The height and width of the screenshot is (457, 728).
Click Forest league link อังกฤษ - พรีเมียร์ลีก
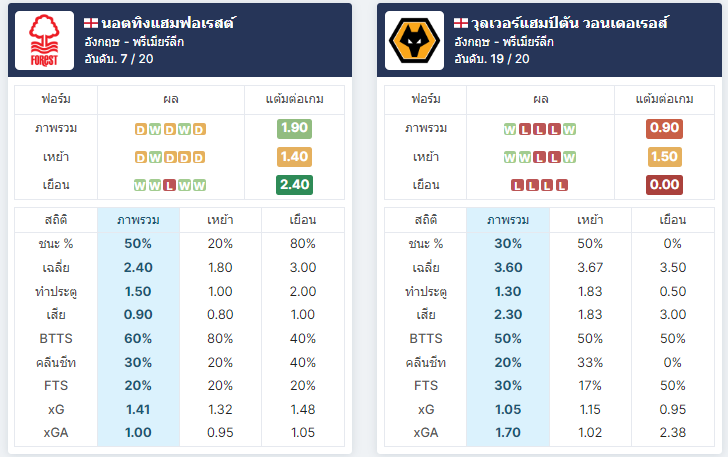(x=134, y=42)
